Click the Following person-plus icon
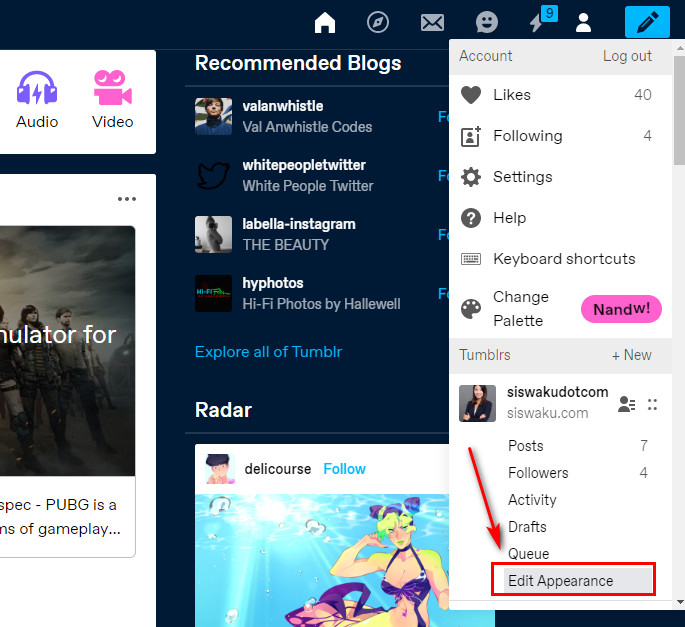 point(471,136)
